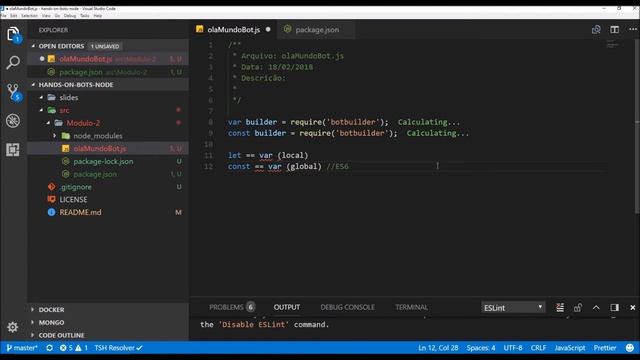Screen dimensions: 640x360
Task: Click the unsaved dot on olaMundoBot.js tab
Action: pyautogui.click(x=268, y=29)
